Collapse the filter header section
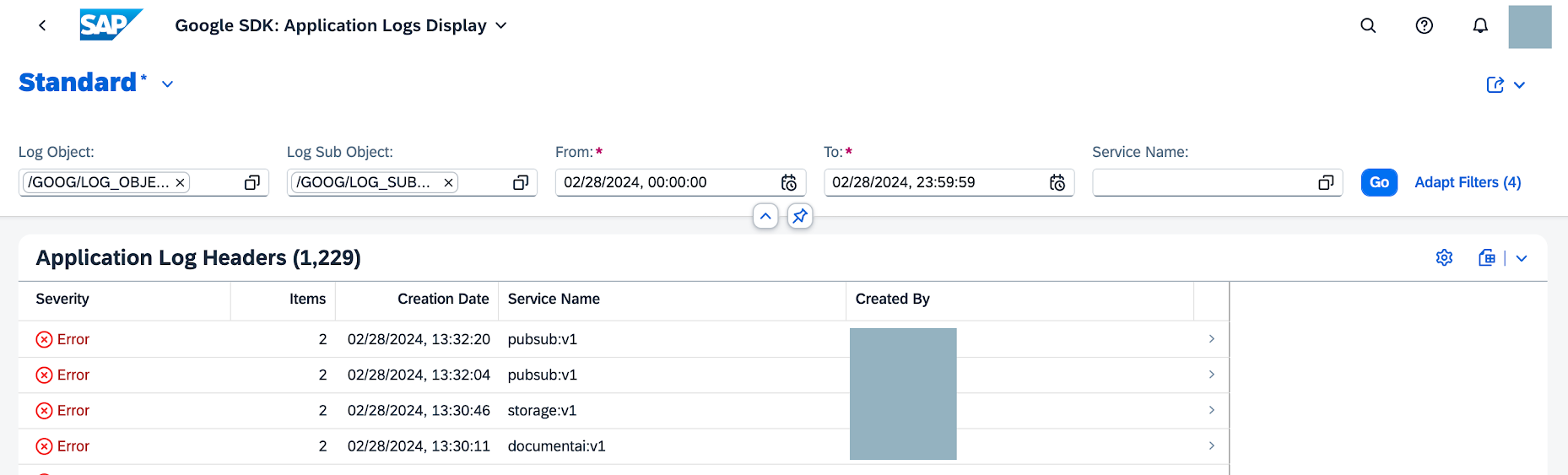Image resolution: width=1568 pixels, height=475 pixels. pos(765,217)
